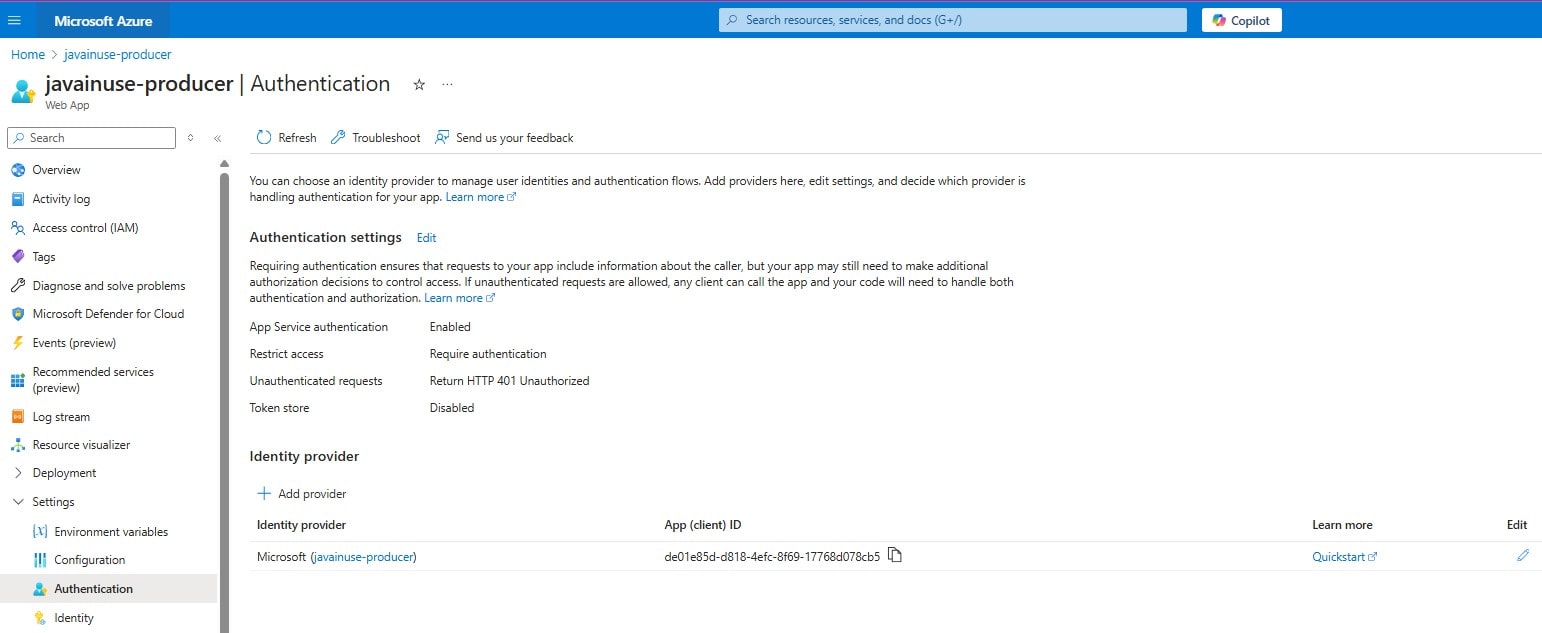
Task: Click the Environment variables icon
Action: tap(40, 532)
